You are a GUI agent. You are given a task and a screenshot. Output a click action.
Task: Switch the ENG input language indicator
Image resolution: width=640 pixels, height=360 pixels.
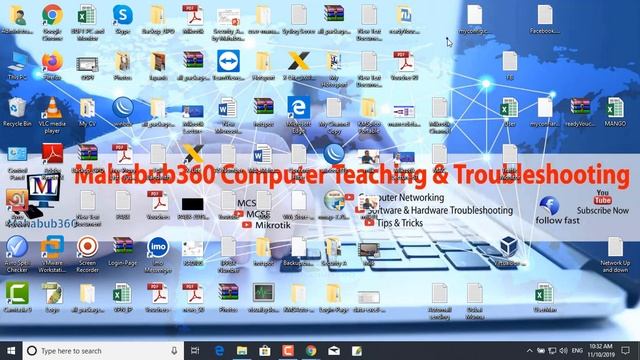click(x=577, y=351)
